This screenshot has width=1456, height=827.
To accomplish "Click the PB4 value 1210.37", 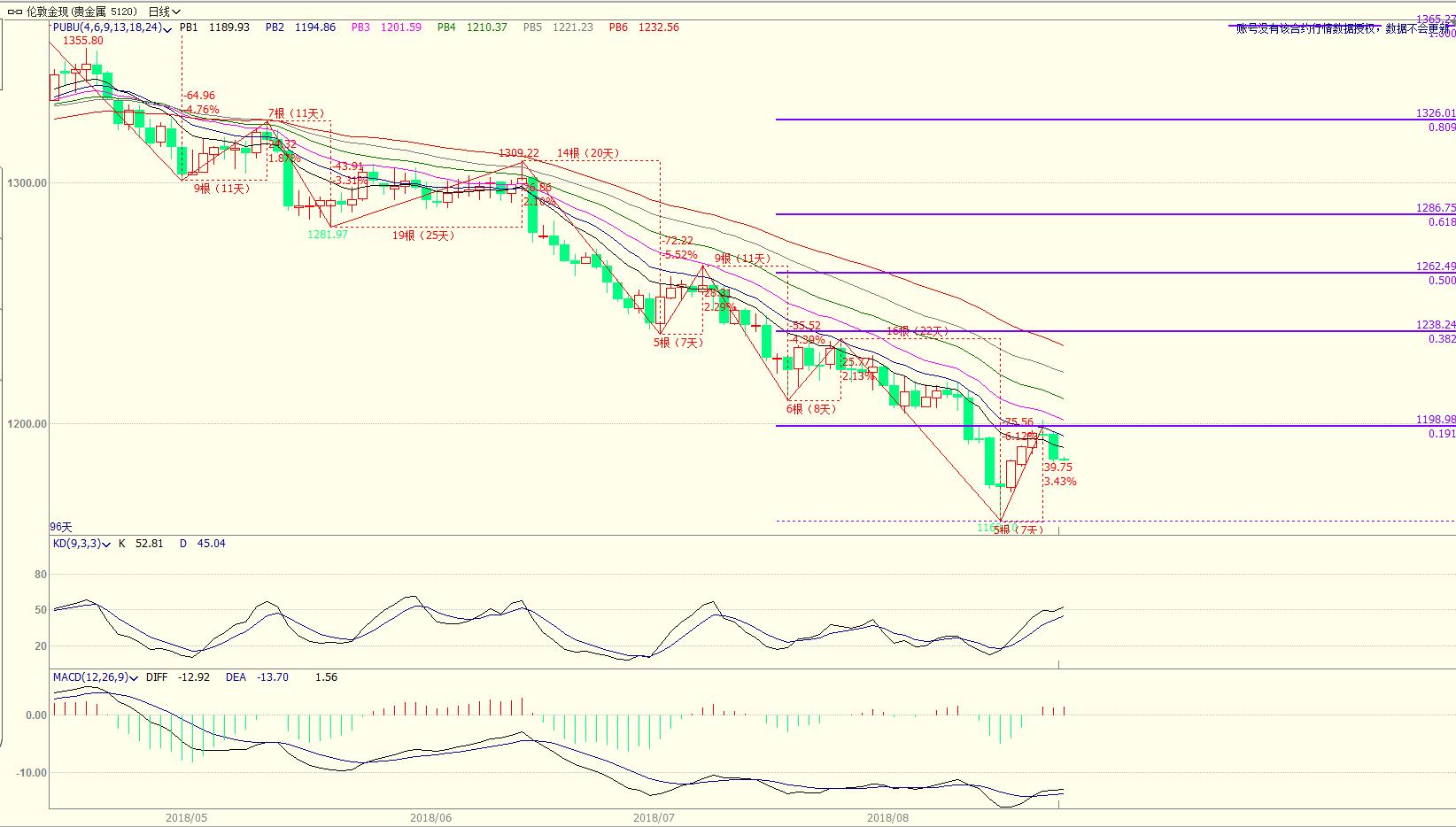I will coord(487,27).
